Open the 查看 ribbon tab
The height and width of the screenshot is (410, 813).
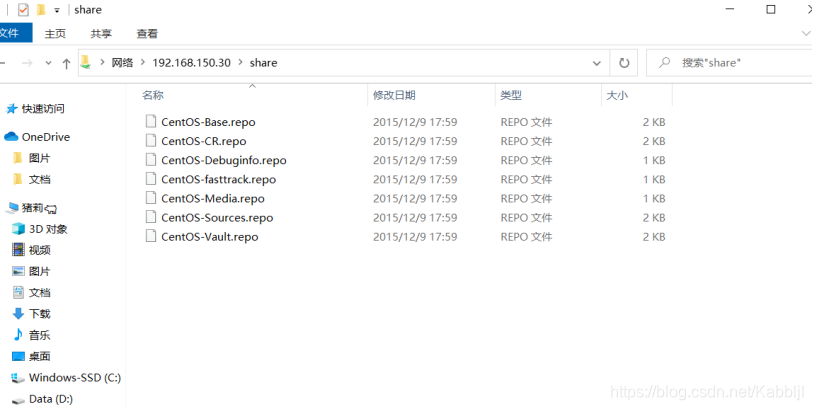[147, 34]
